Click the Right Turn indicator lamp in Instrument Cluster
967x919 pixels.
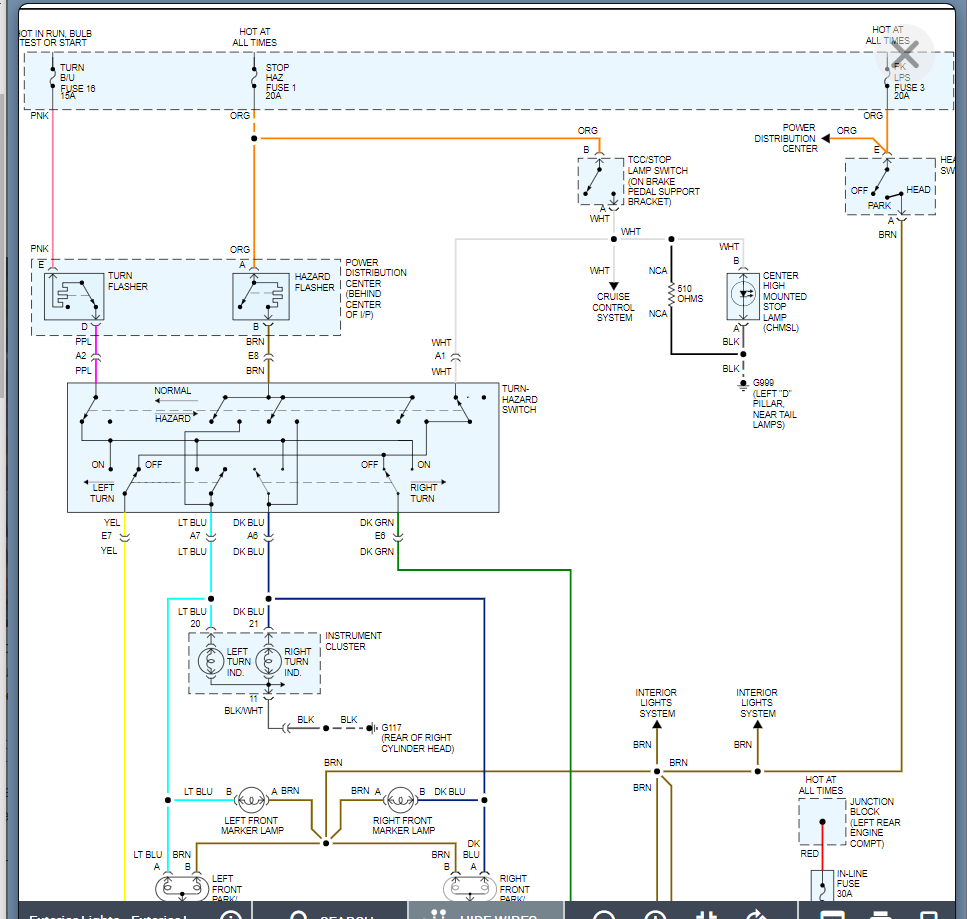pyautogui.click(x=267, y=662)
